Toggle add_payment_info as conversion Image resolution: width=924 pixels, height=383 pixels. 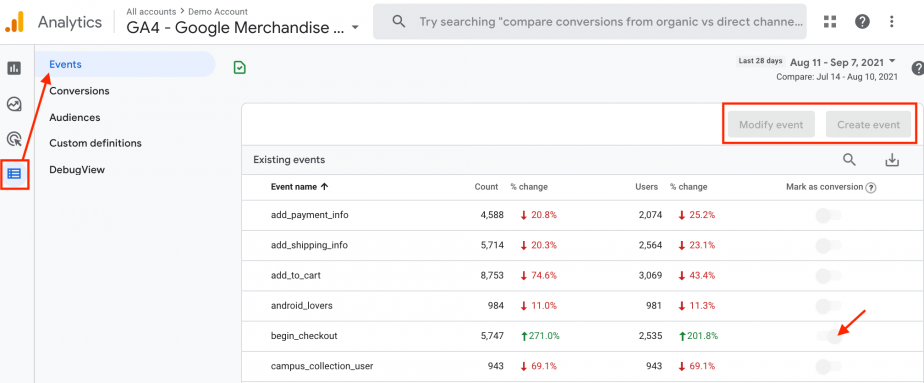point(829,216)
